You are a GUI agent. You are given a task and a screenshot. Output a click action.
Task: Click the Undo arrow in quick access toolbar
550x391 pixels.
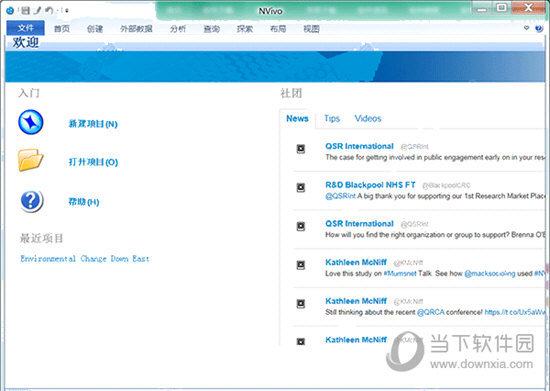pos(49,11)
